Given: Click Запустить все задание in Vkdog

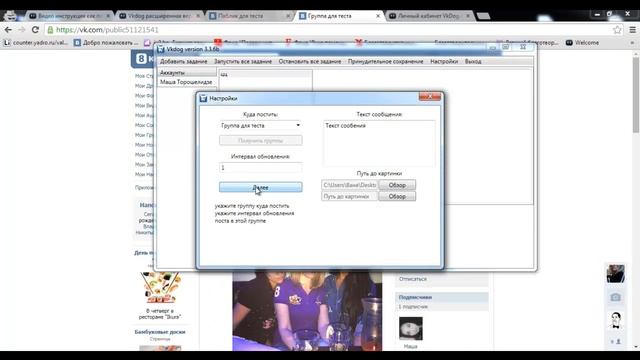Looking at the screenshot, I should 243,61.
